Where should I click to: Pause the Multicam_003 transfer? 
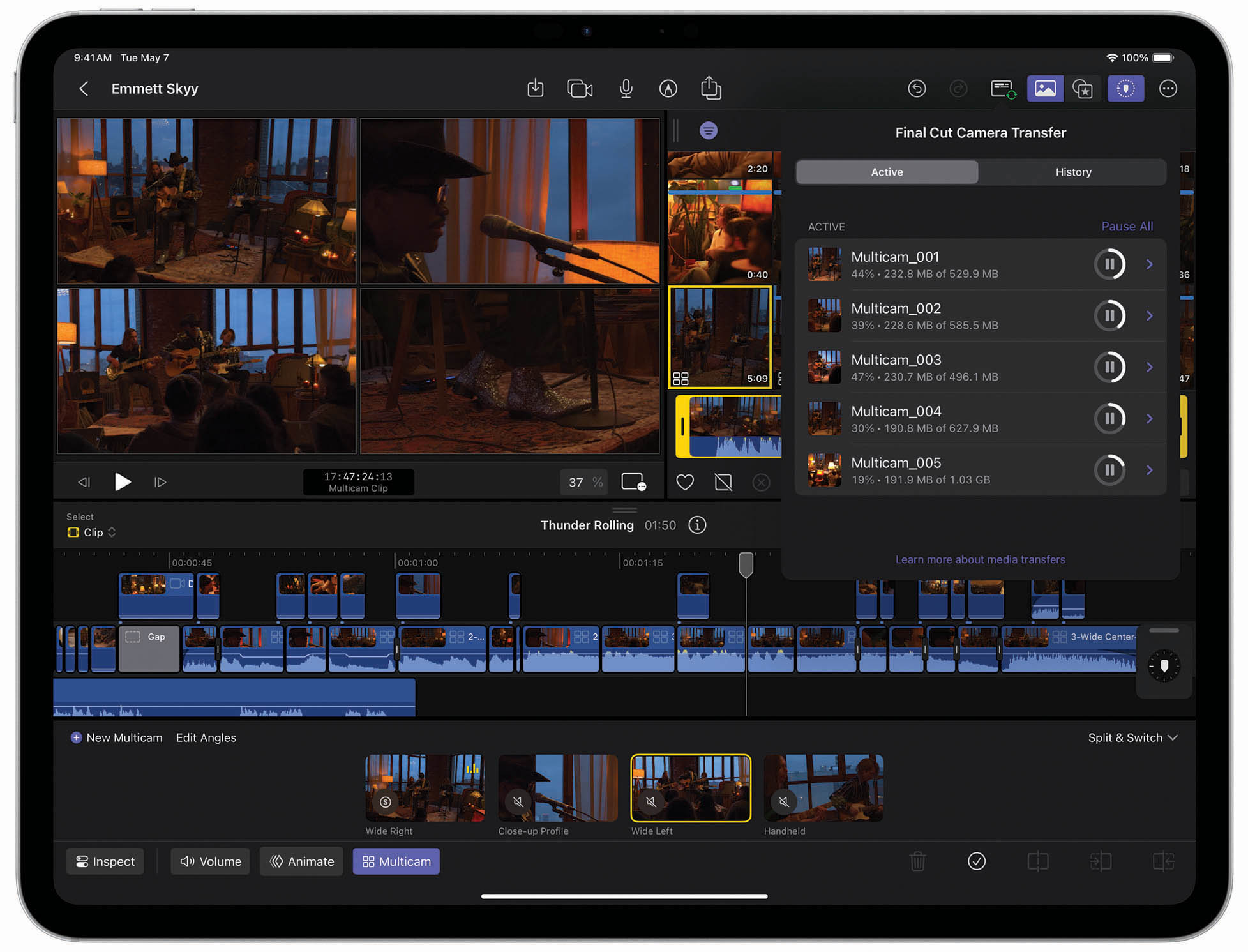[x=1109, y=367]
